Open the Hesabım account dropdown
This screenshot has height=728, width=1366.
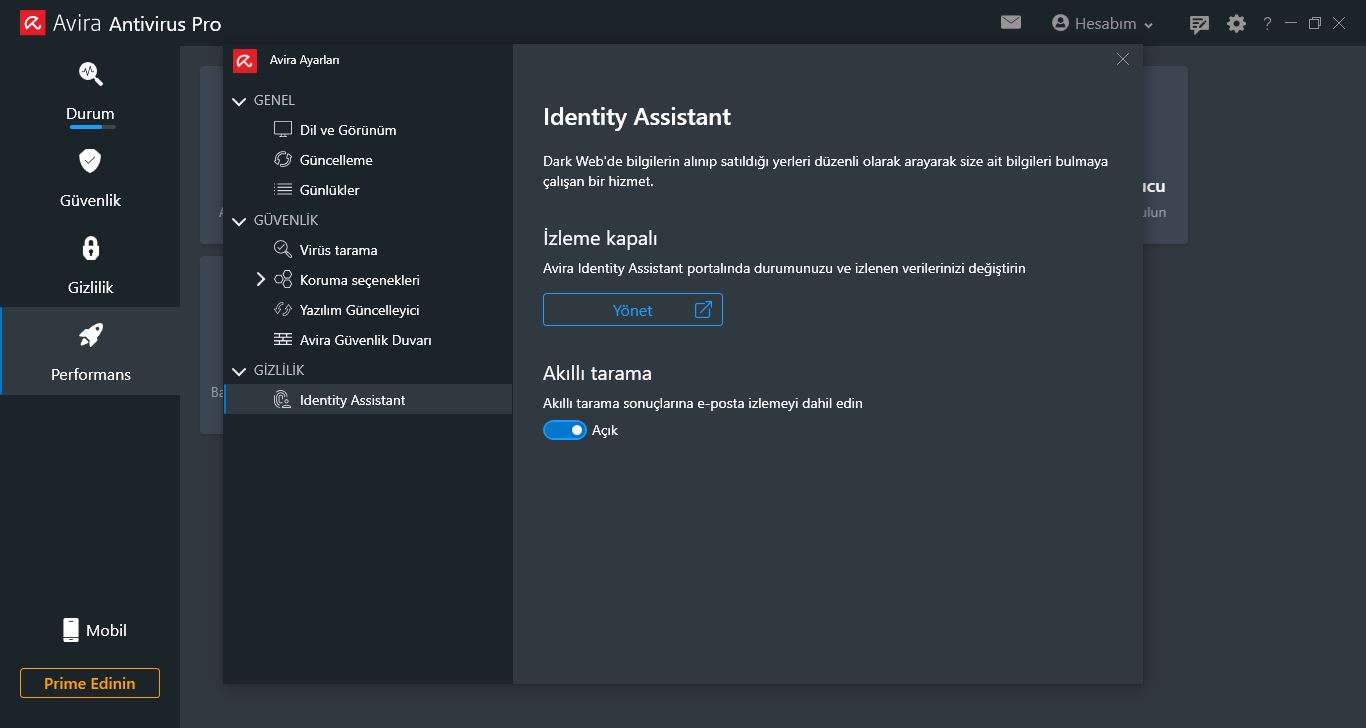1103,23
